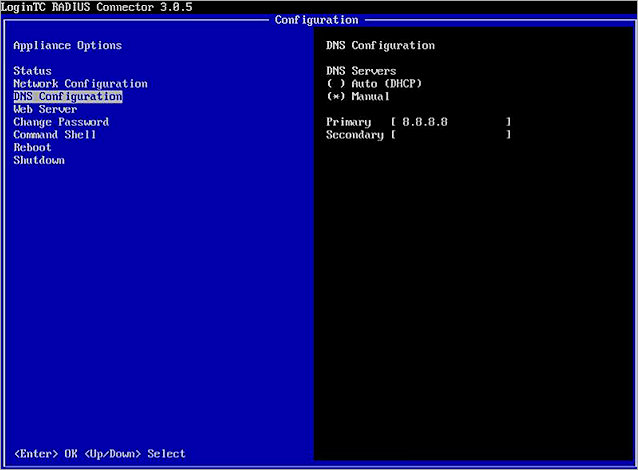638x470 pixels.
Task: Click the empty Secondary DNS field
Action: coord(451,135)
